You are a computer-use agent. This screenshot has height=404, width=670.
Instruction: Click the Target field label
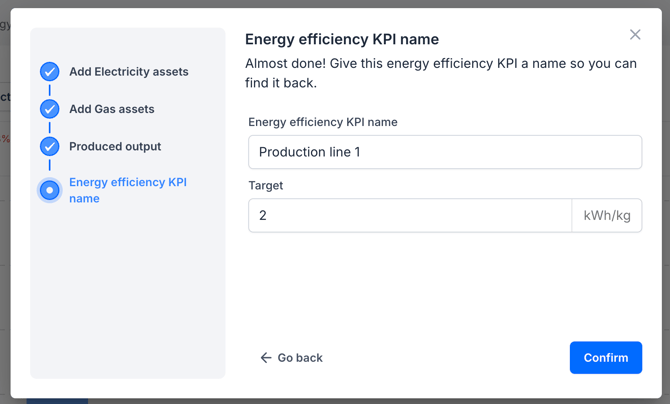click(266, 186)
